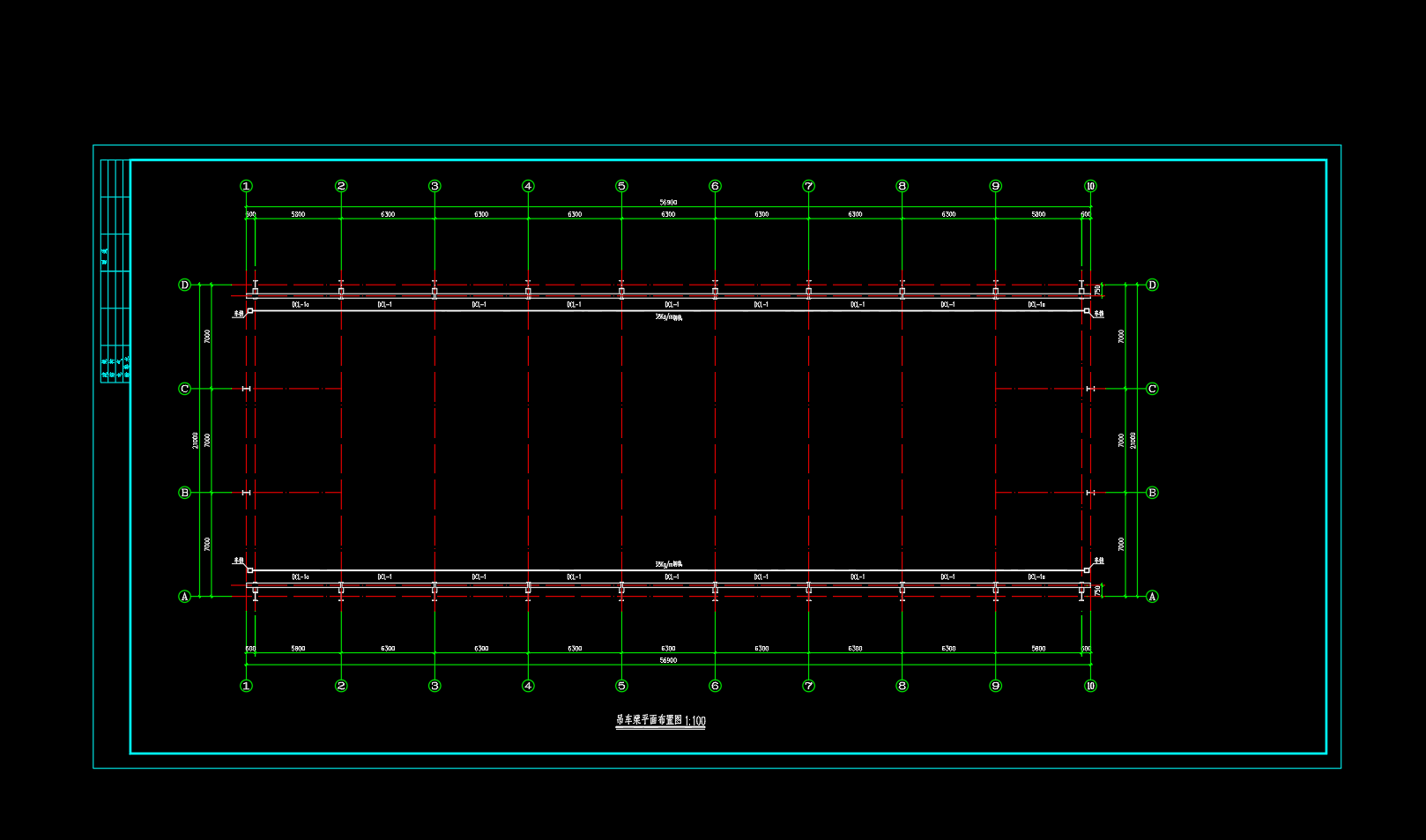The width and height of the screenshot is (1426, 840).
Task: Select the 750 dimension near axis A
Action: [1097, 591]
